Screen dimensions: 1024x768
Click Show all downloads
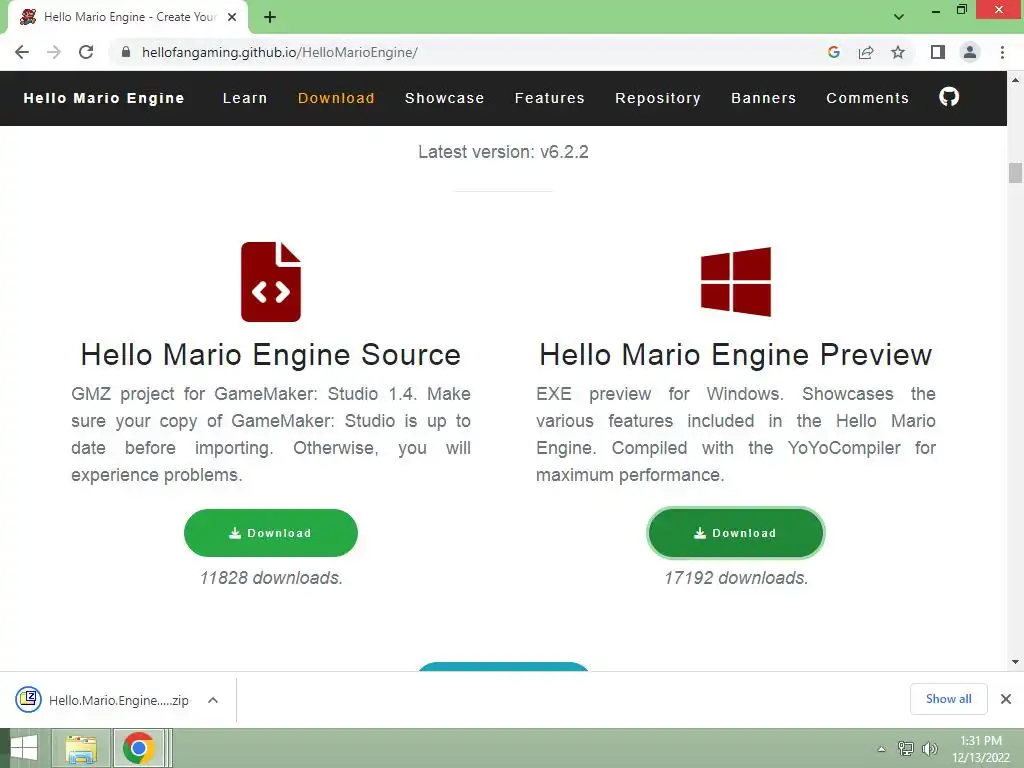[x=948, y=699]
